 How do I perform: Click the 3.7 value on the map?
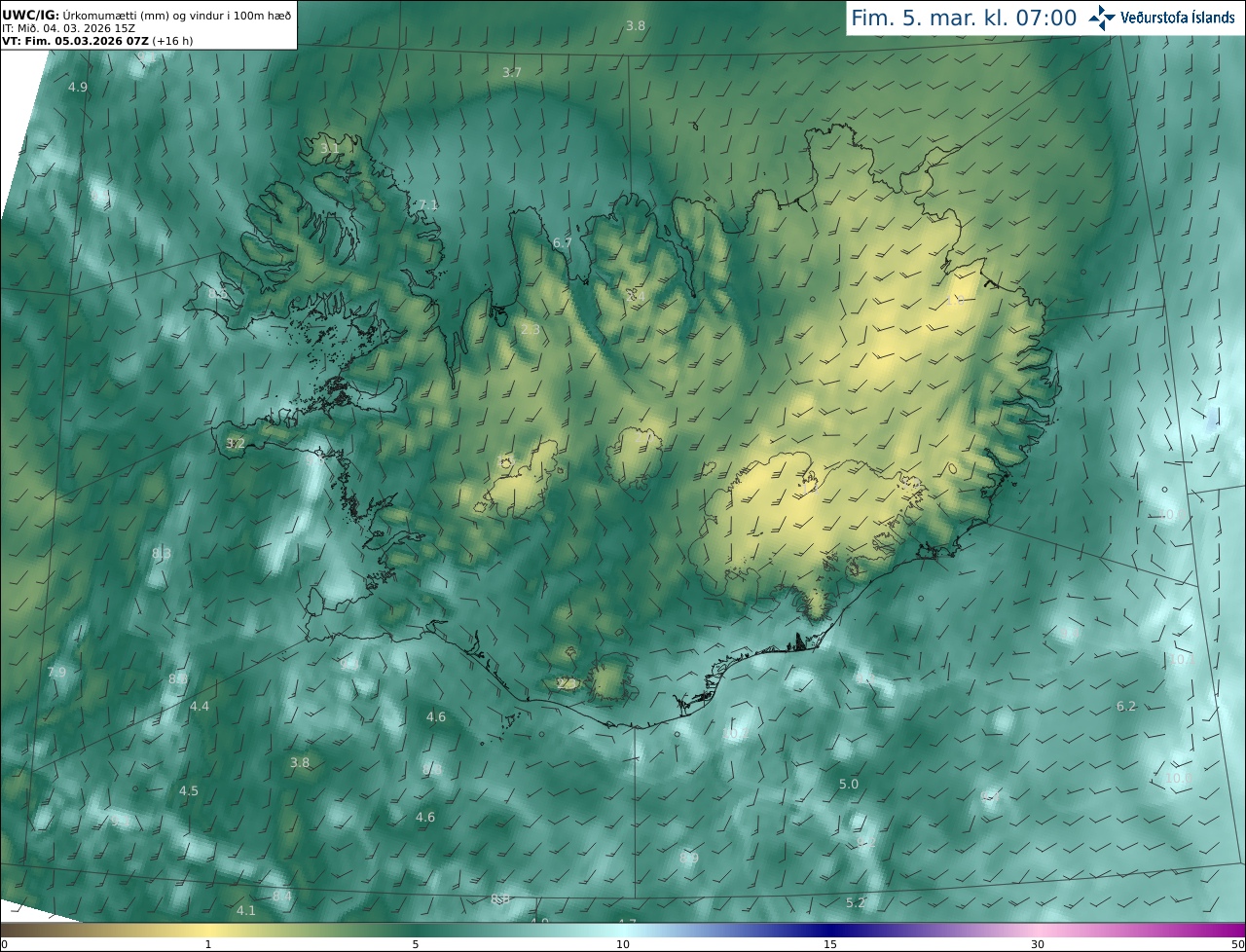click(512, 72)
